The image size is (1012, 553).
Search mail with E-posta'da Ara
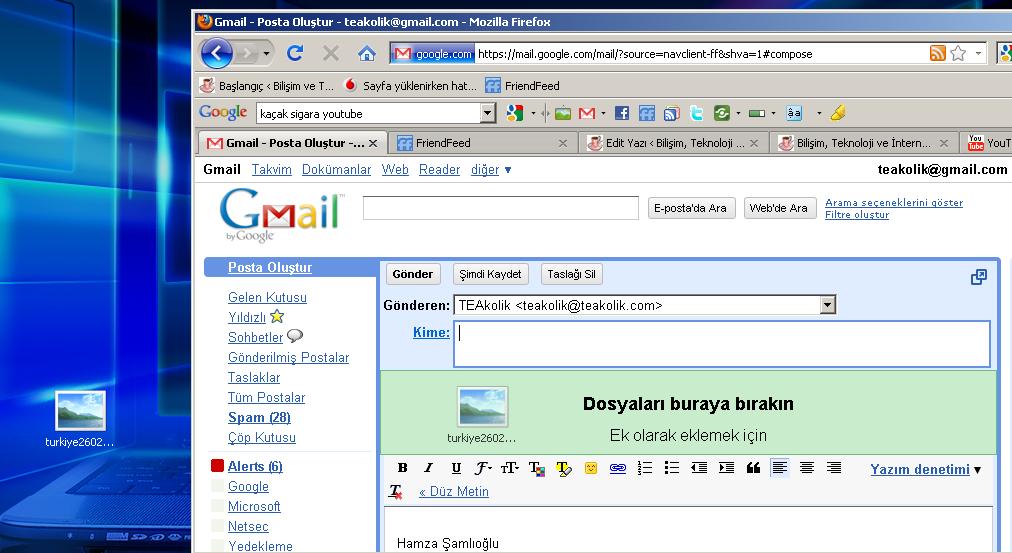691,208
